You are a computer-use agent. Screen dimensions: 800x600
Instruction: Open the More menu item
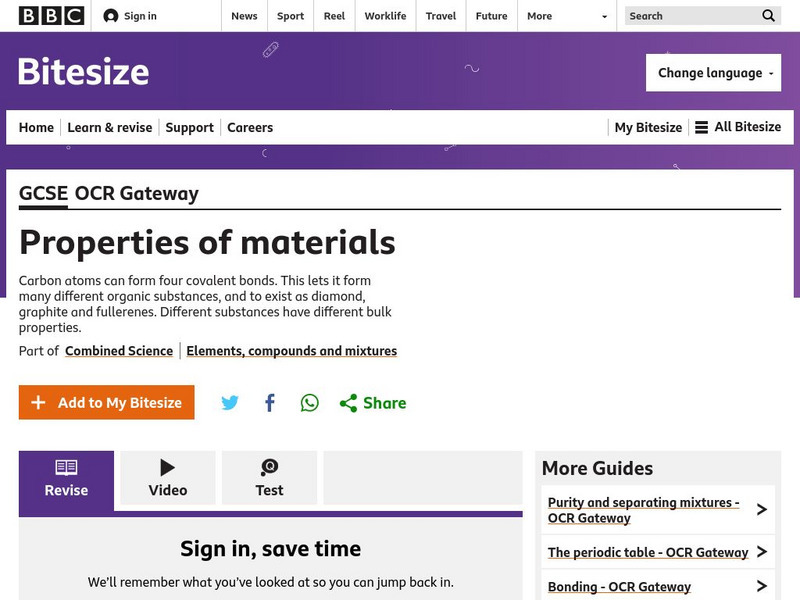click(539, 16)
